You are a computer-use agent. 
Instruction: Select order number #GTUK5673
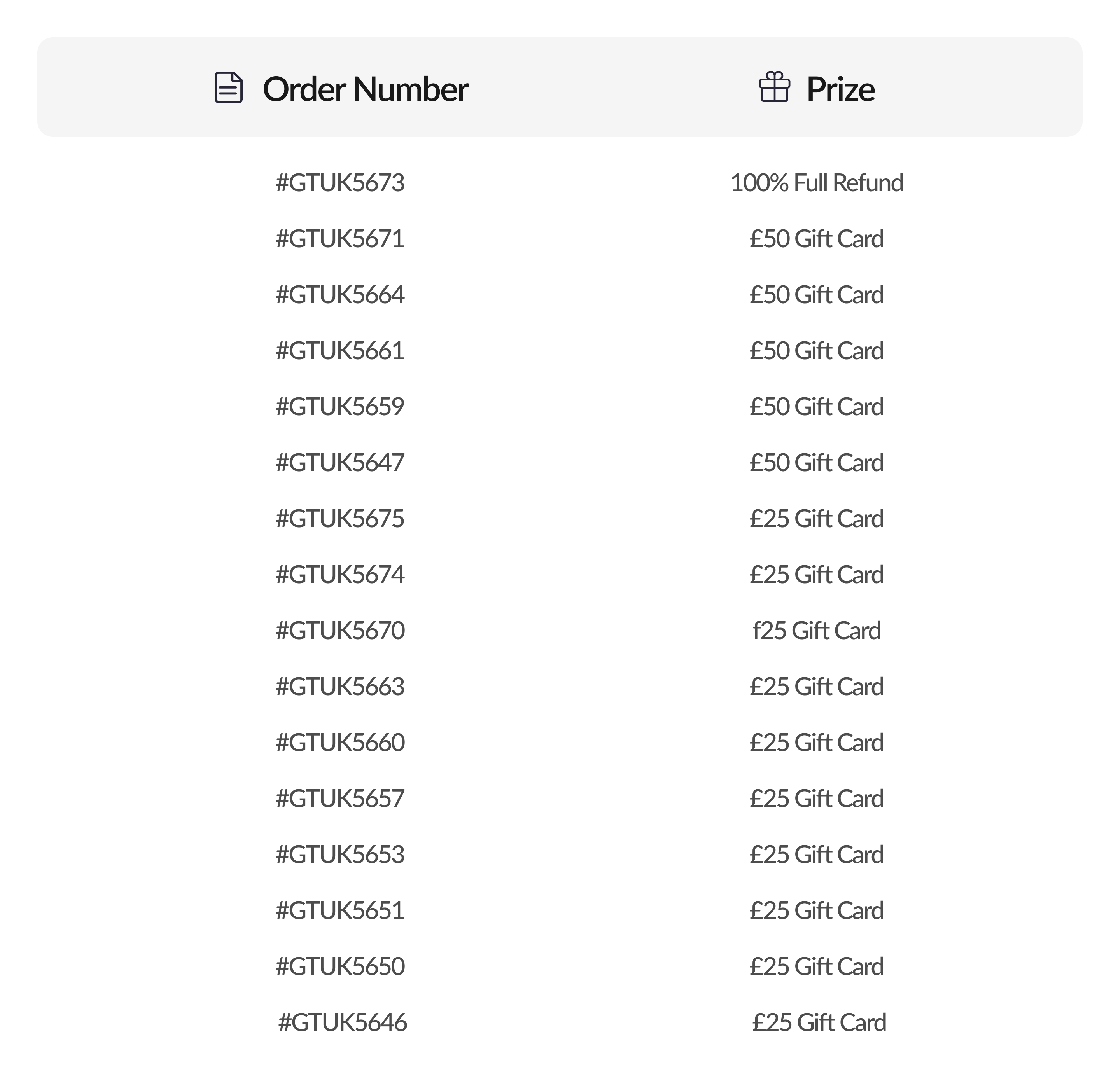(340, 183)
